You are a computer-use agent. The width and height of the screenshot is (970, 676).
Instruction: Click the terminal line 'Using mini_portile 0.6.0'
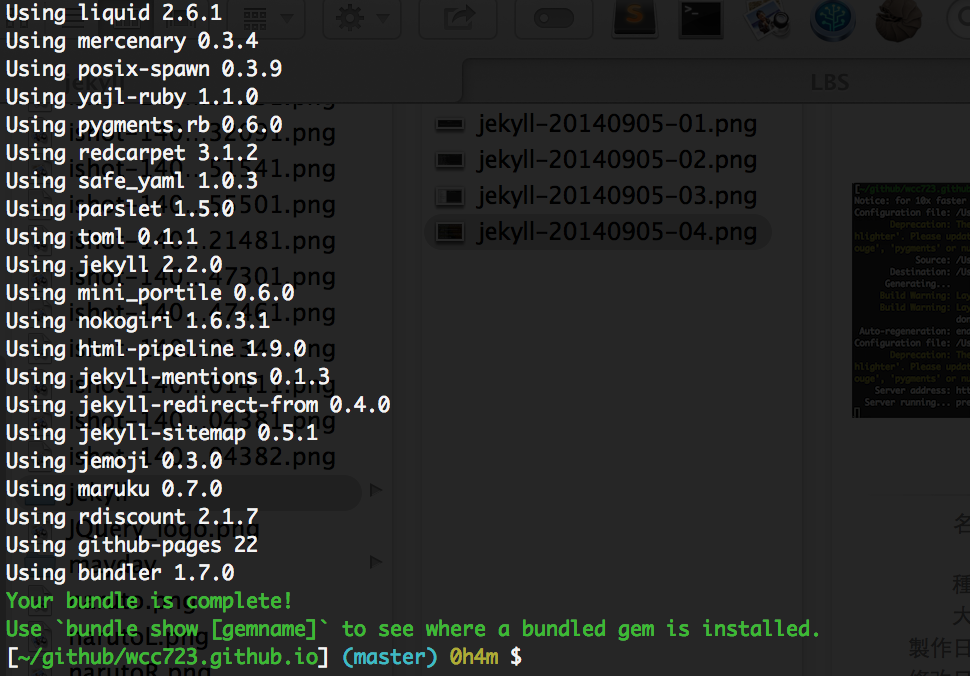click(150, 293)
